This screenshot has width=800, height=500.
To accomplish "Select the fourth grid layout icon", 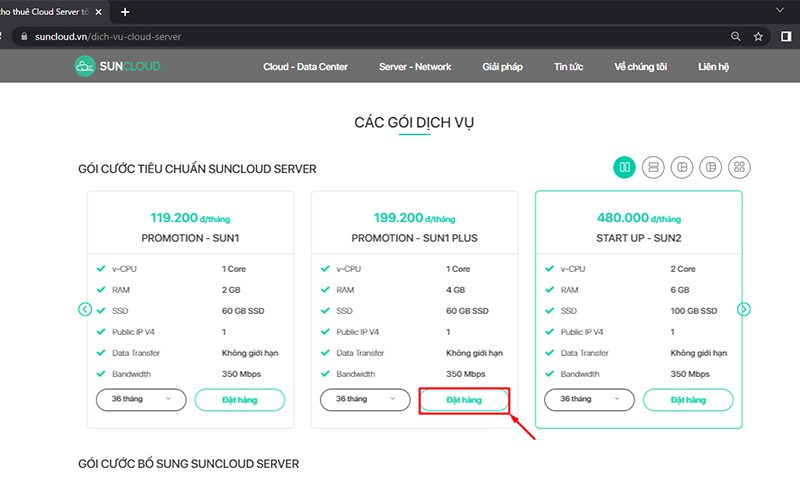I will [711, 167].
